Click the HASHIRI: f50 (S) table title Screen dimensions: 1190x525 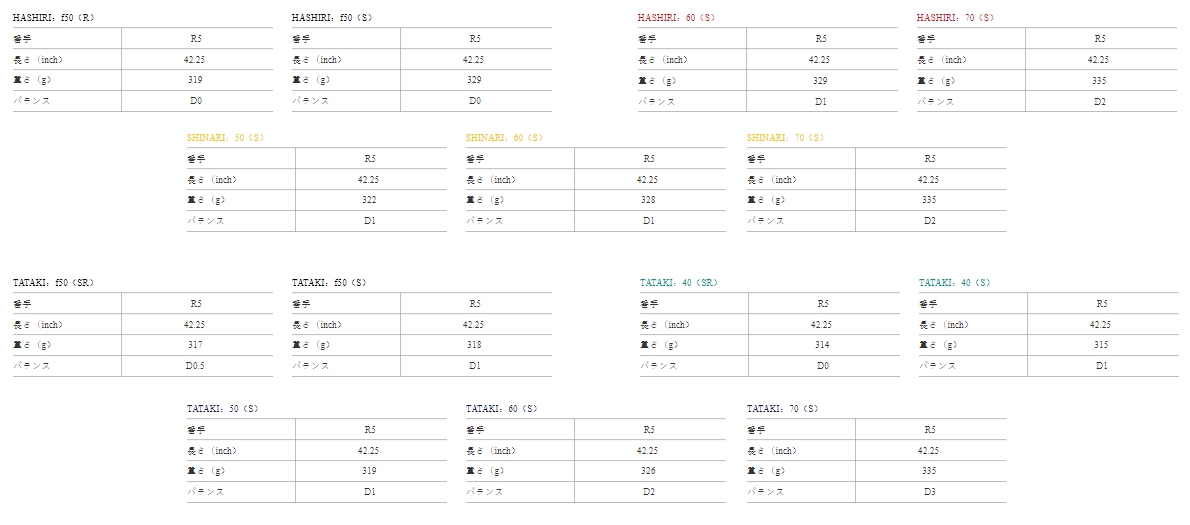[332, 17]
